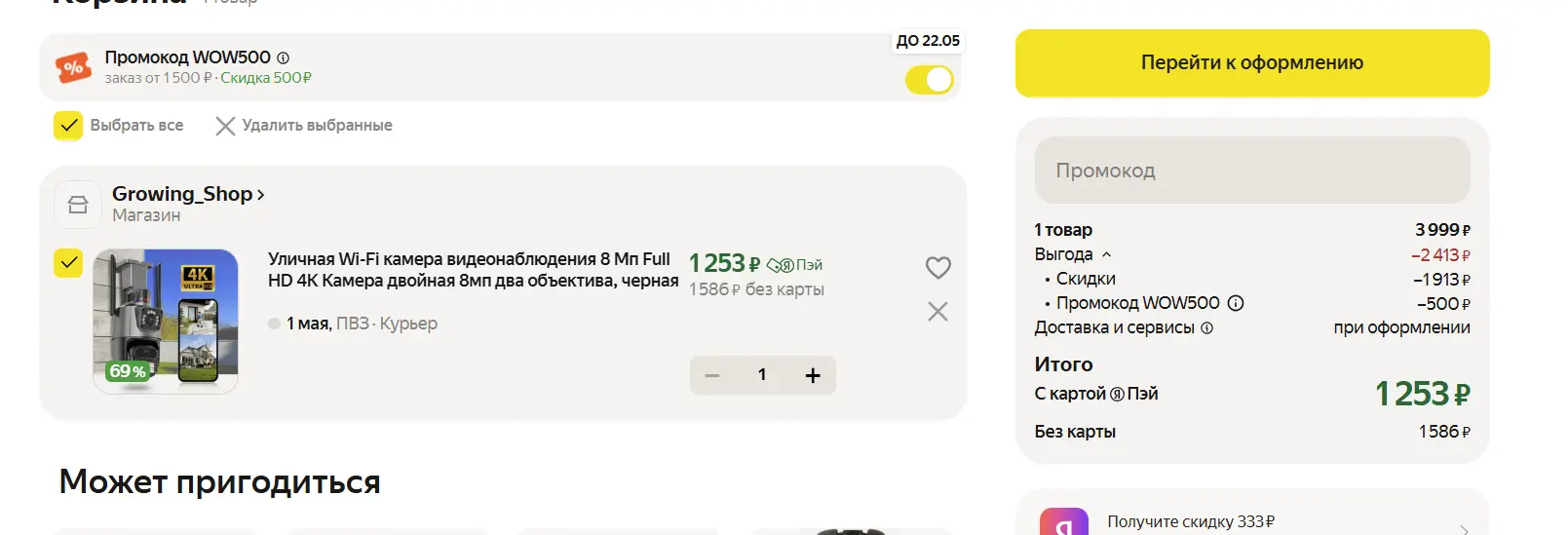Add camera to favorites with heart icon
Screen dimensions: 1568x535
pos(937,267)
